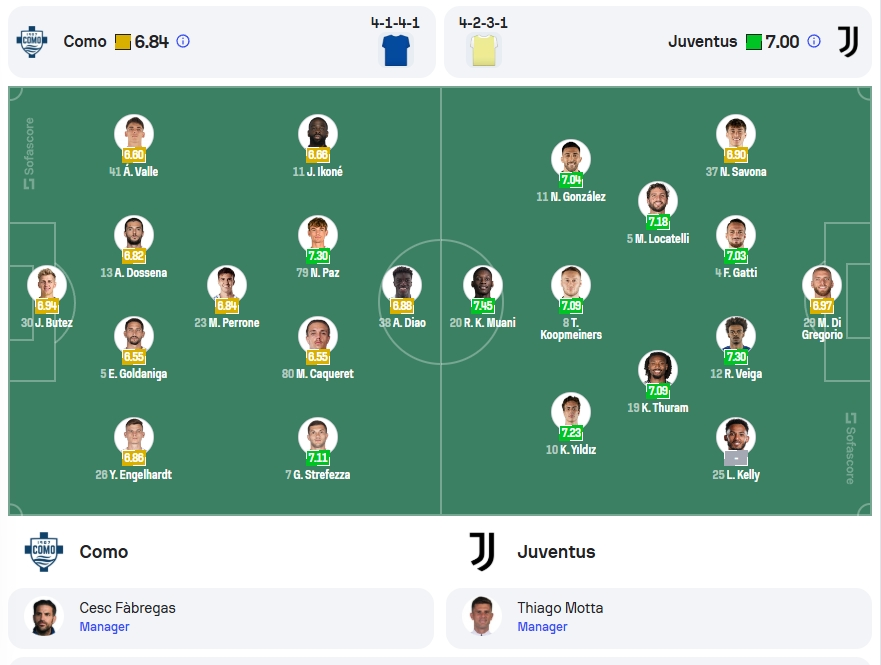Click the Juventus logo above manager section
881x665 pixels.
point(482,552)
